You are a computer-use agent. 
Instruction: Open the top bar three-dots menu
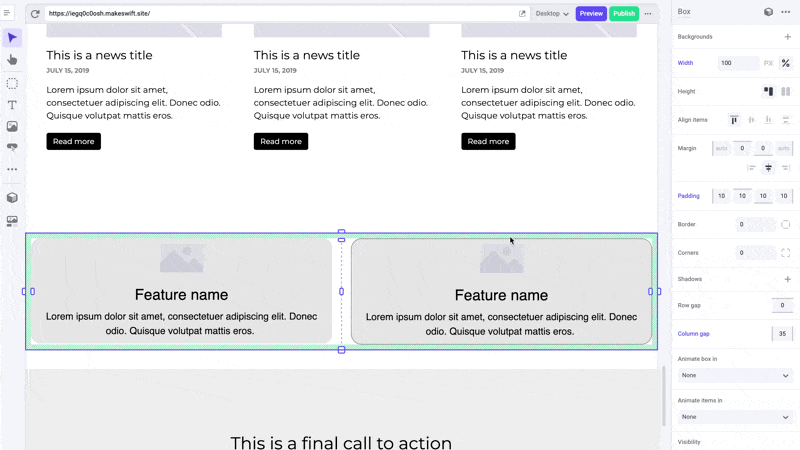[x=648, y=14]
